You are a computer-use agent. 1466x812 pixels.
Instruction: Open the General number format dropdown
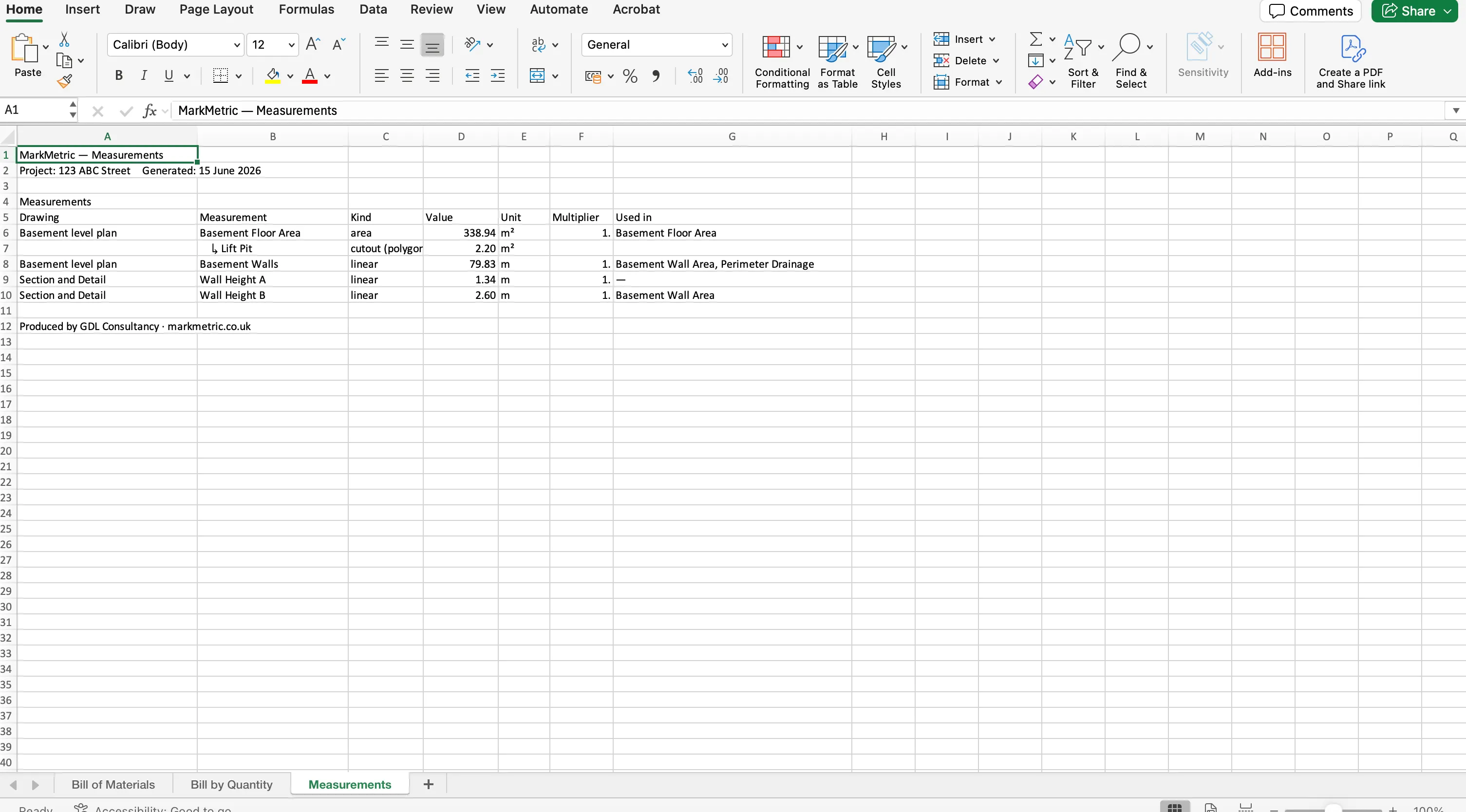pyautogui.click(x=724, y=45)
